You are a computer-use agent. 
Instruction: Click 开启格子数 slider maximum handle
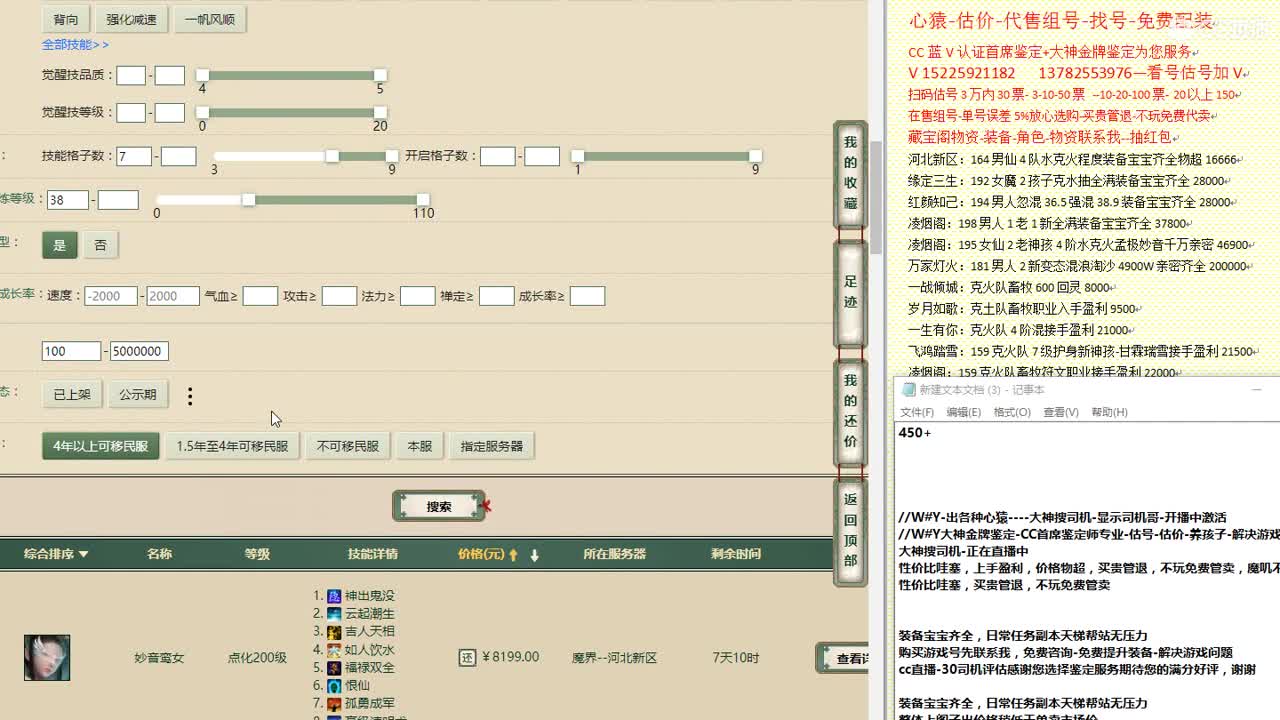[755, 156]
